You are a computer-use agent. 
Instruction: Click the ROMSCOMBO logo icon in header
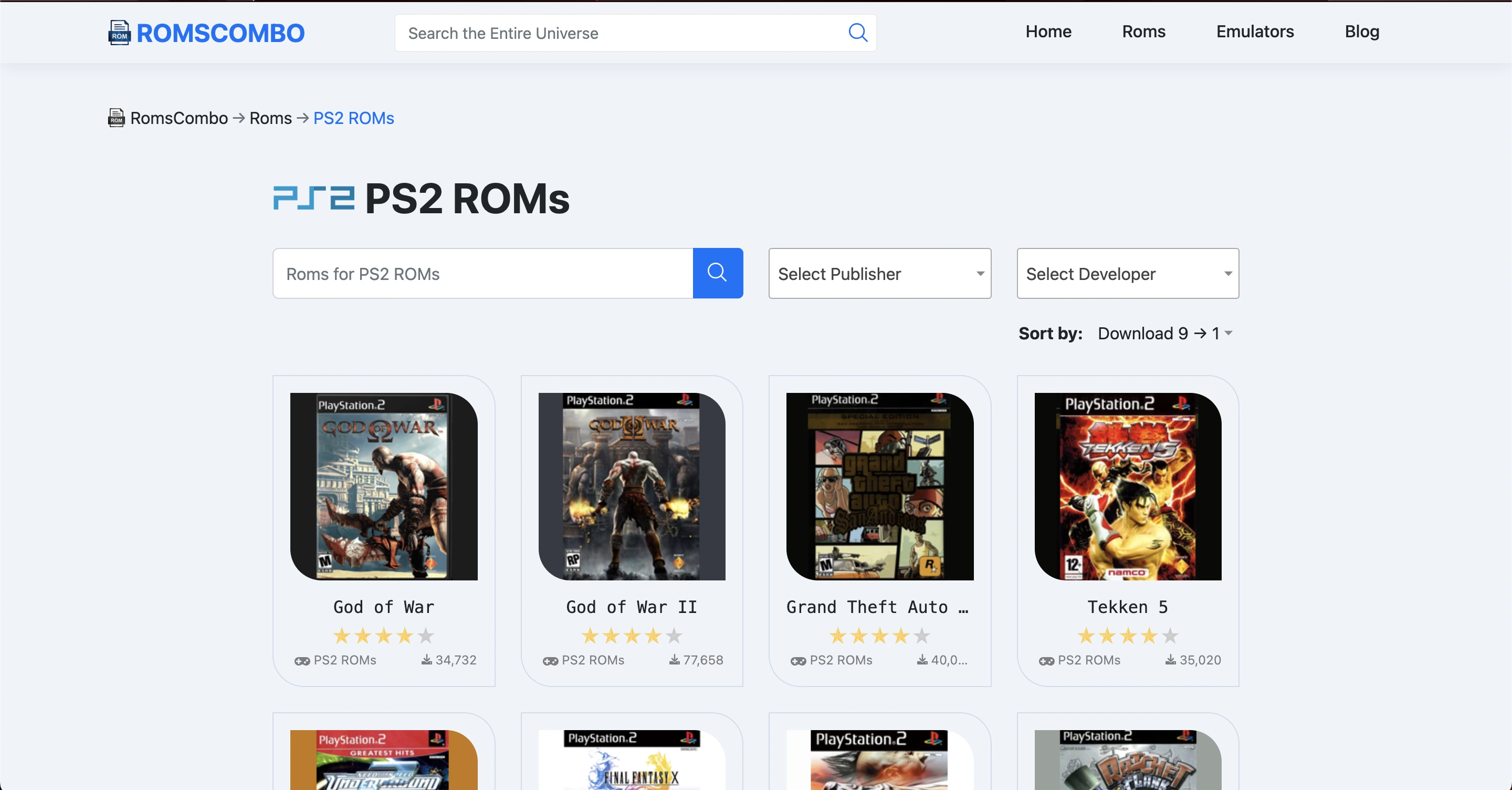(119, 33)
